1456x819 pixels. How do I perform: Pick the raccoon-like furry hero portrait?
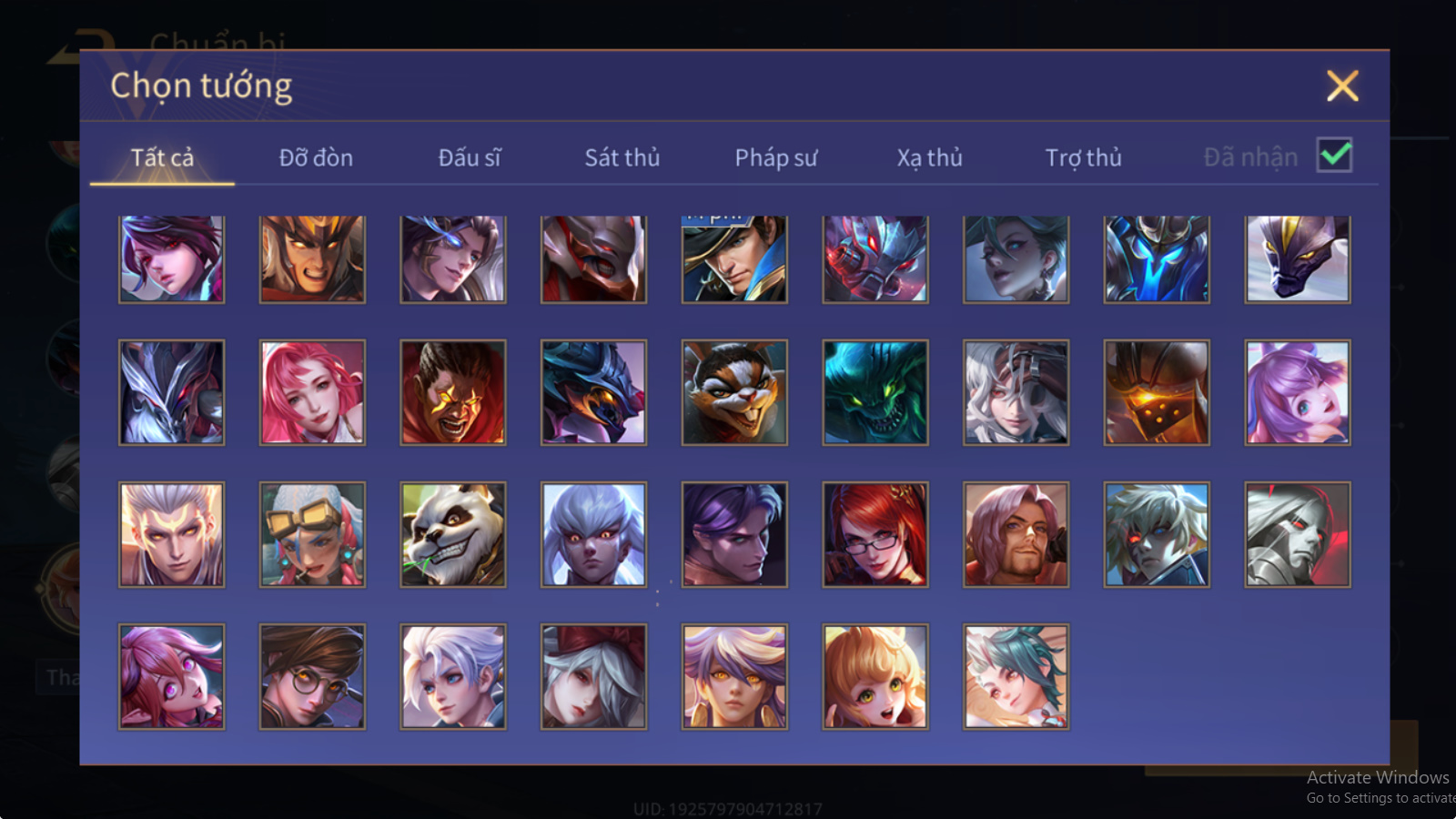(x=734, y=393)
